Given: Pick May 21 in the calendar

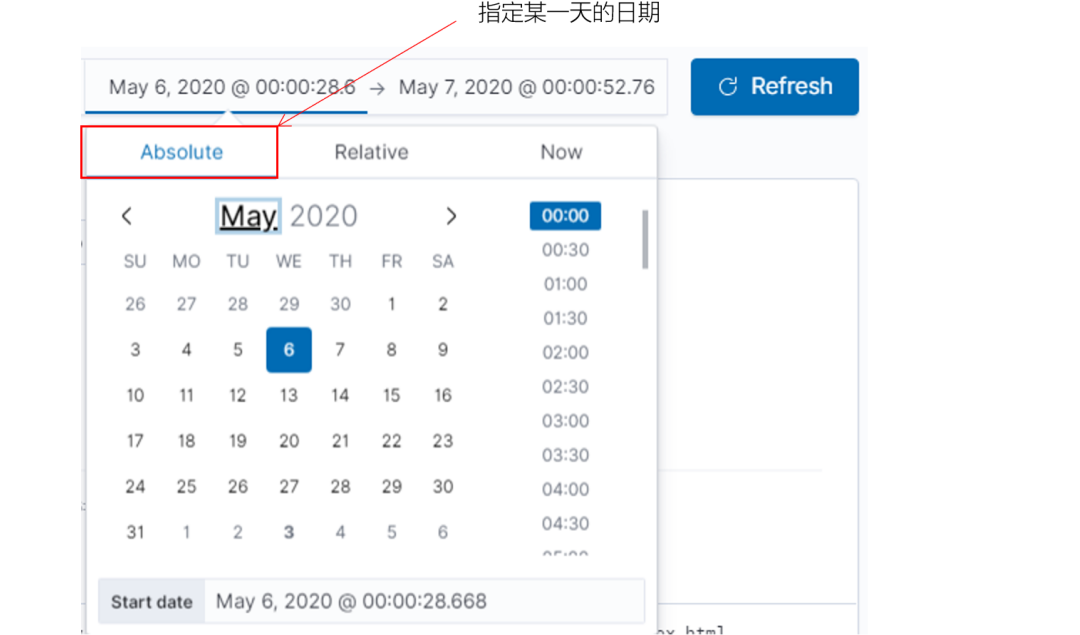Looking at the screenshot, I should tap(340, 441).
